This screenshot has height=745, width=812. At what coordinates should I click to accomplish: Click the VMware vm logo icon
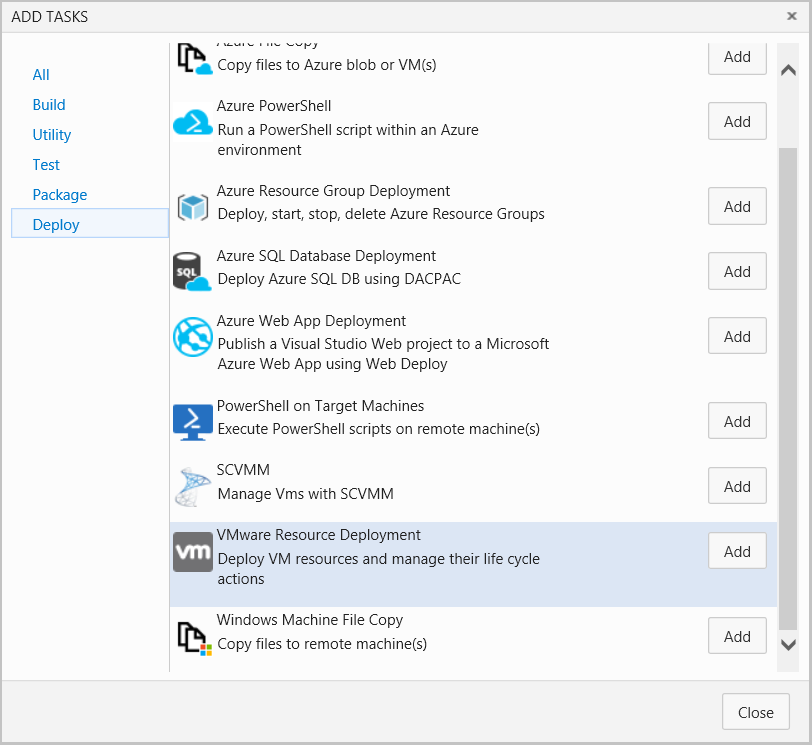point(193,552)
